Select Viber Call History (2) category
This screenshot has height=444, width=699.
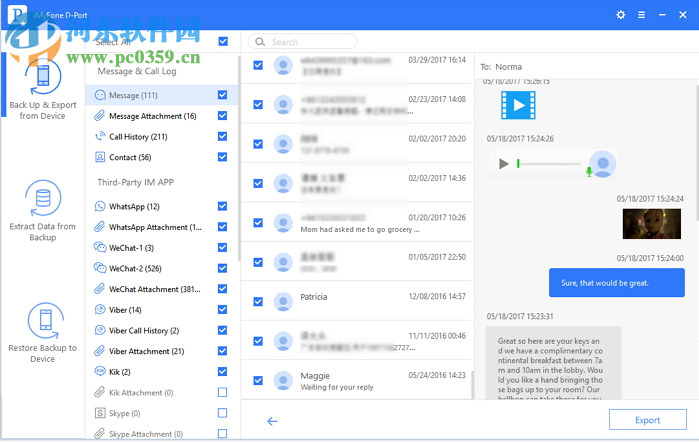(163, 330)
